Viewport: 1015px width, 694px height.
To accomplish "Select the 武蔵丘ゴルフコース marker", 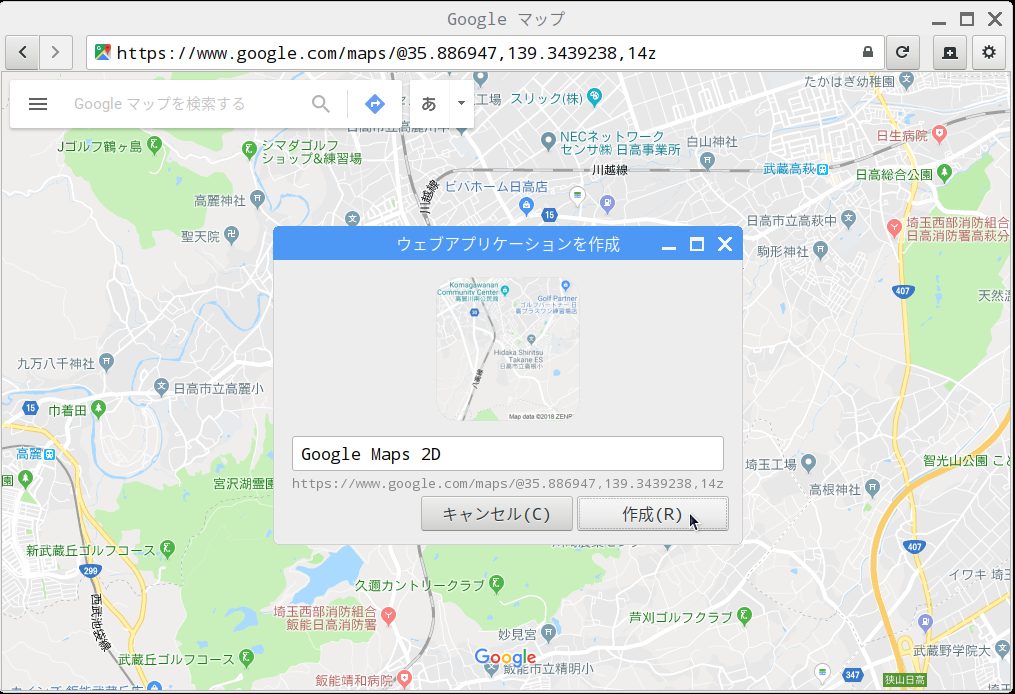I will click(x=246, y=658).
